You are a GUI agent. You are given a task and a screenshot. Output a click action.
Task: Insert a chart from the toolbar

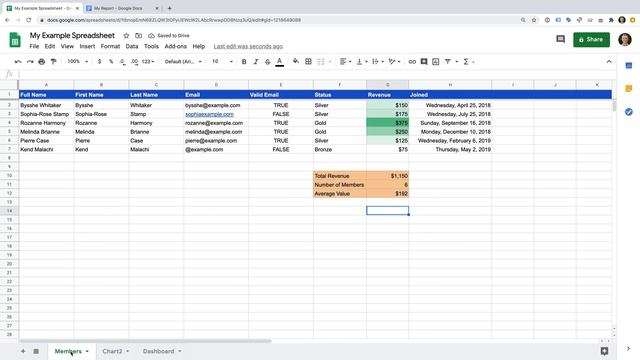pos(436,62)
